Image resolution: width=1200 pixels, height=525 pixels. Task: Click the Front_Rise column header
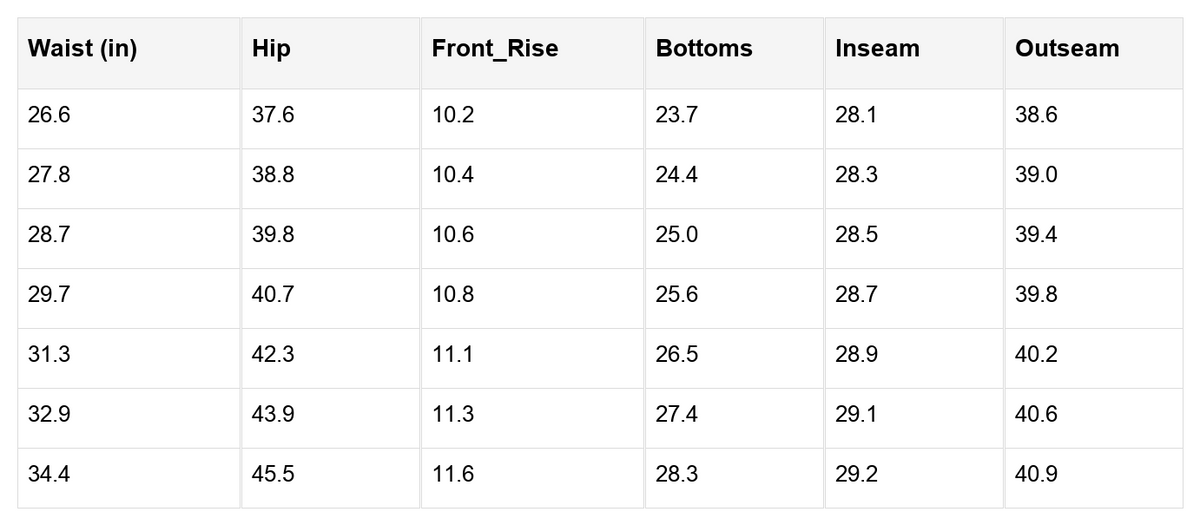click(533, 53)
